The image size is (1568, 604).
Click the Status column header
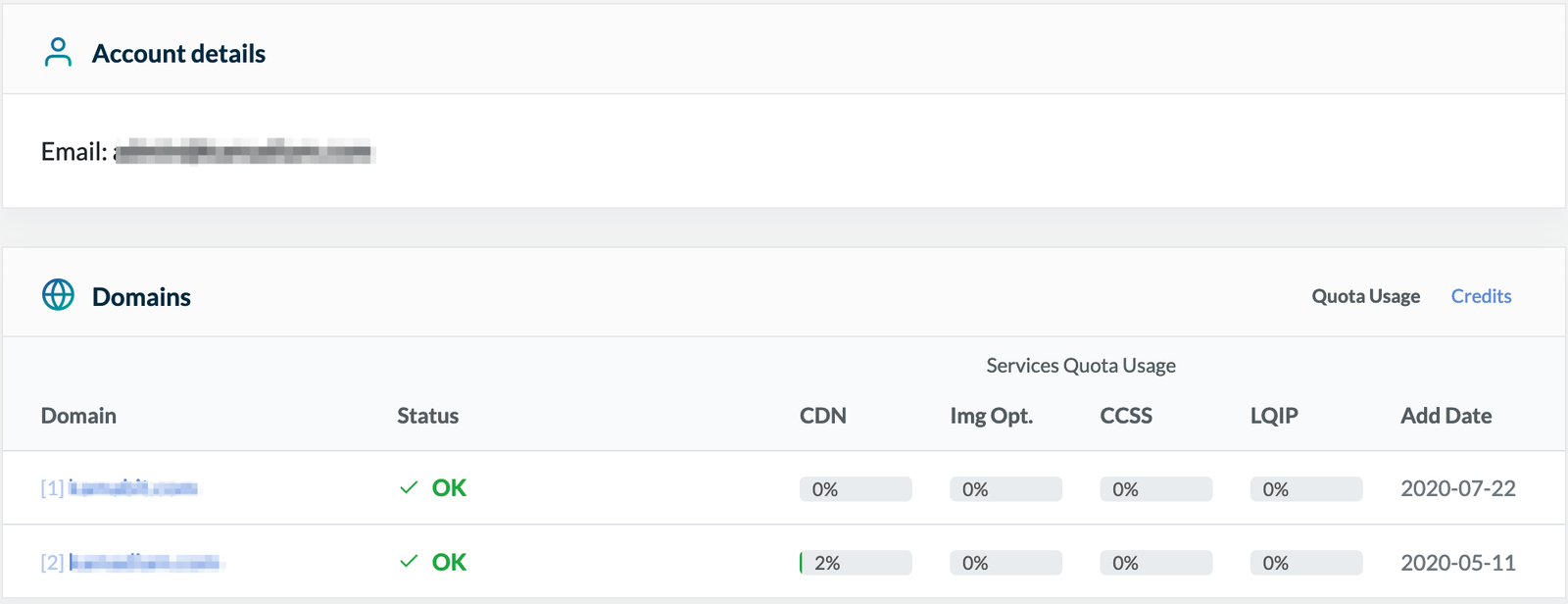(427, 416)
